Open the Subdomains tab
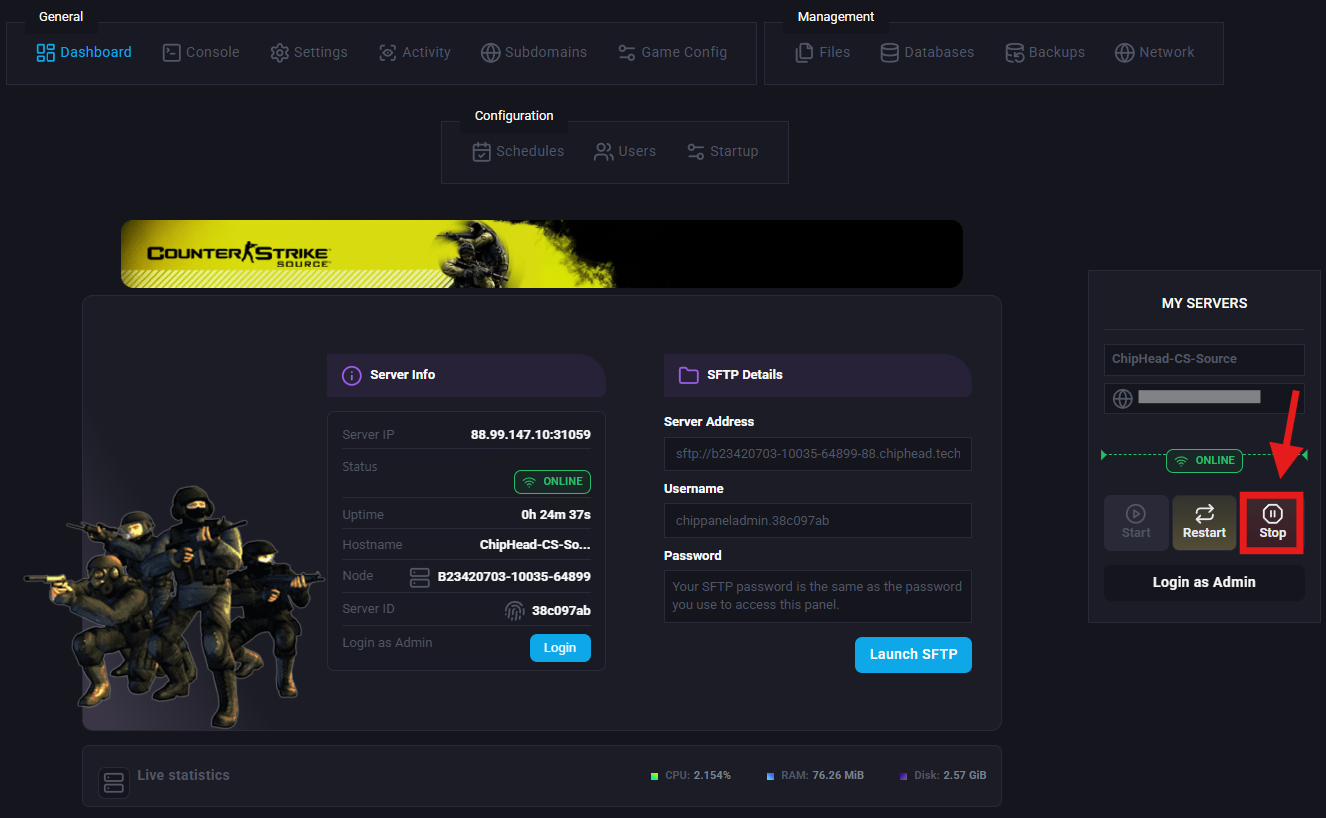 point(534,52)
